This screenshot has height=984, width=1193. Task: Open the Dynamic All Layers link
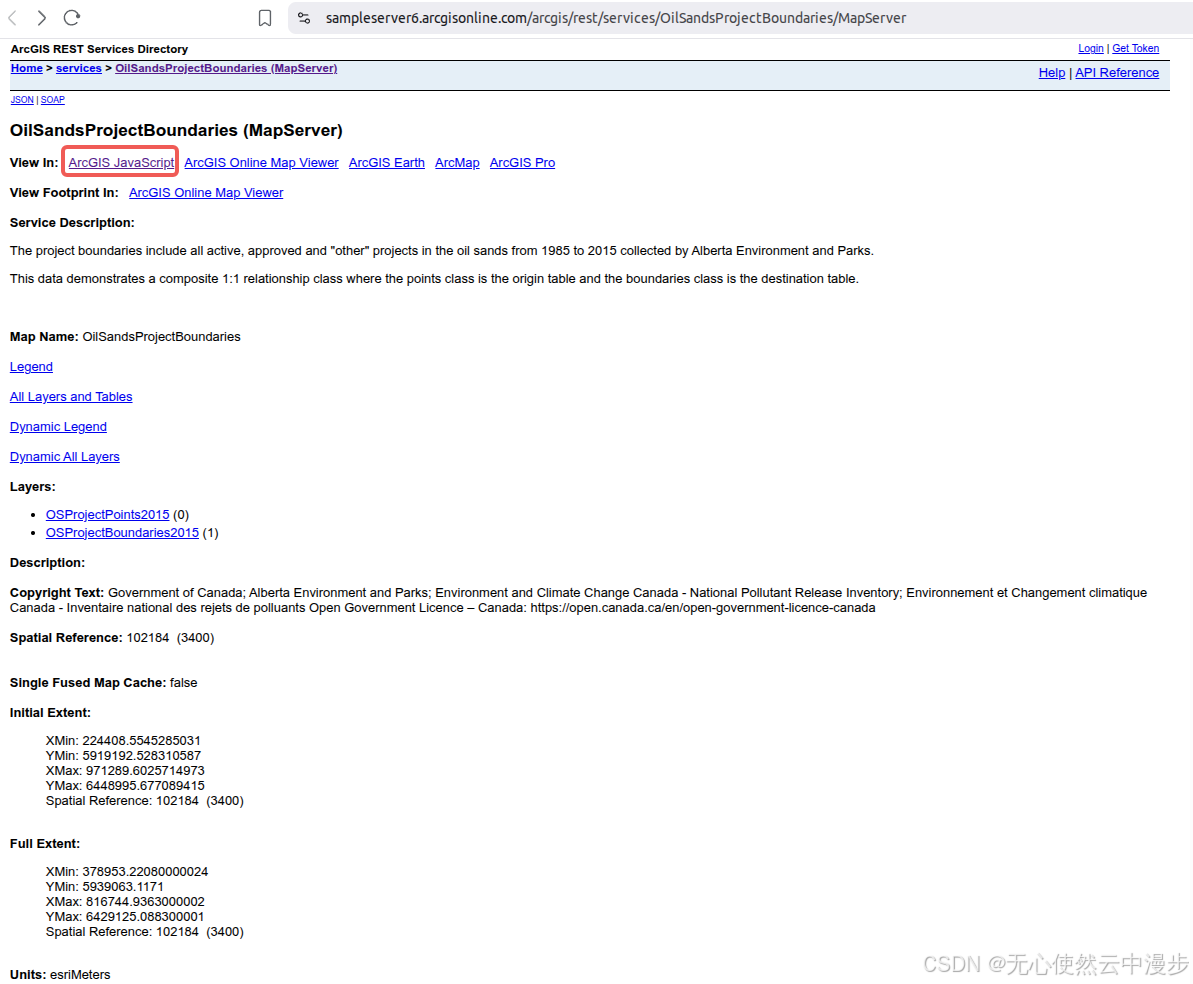pyautogui.click(x=65, y=457)
